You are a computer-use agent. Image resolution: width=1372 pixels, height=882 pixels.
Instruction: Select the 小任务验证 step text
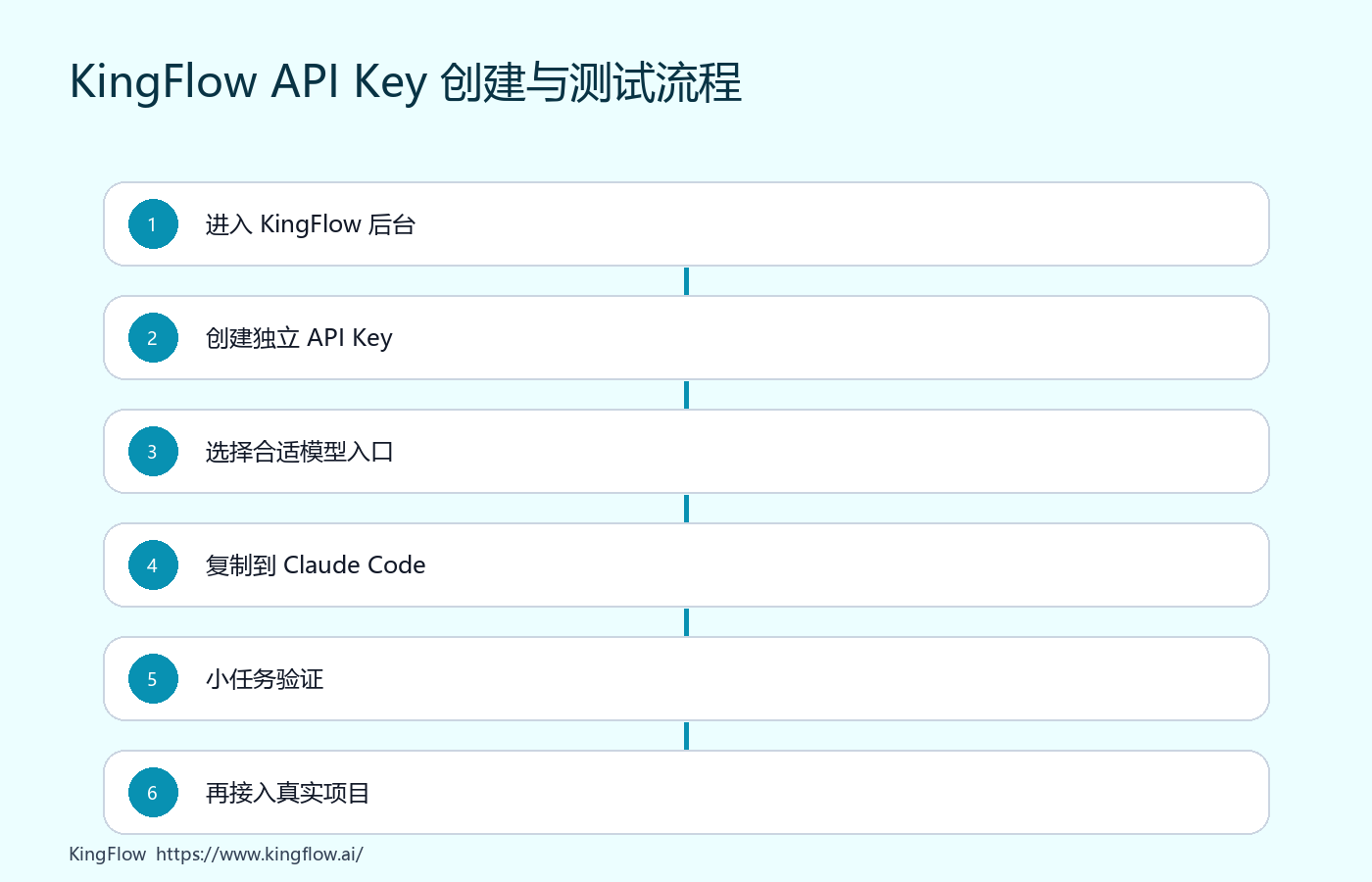(x=265, y=679)
